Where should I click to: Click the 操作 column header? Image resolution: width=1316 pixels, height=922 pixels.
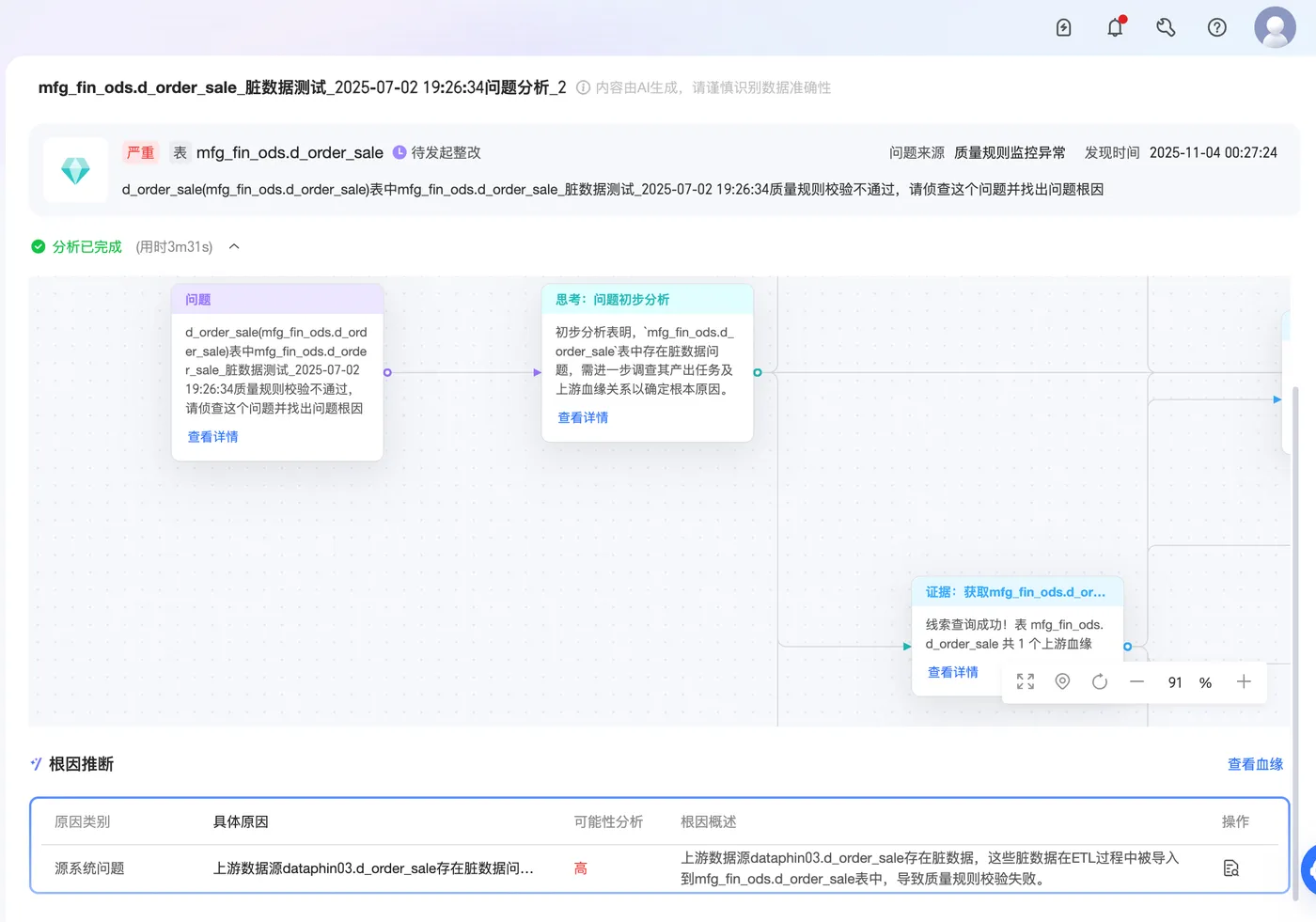[x=1235, y=821]
